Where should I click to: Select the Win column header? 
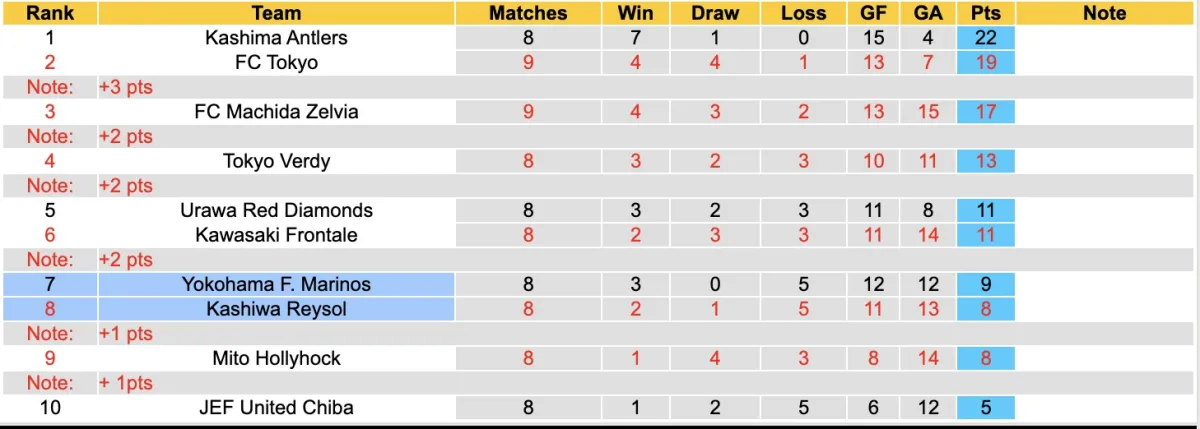636,13
